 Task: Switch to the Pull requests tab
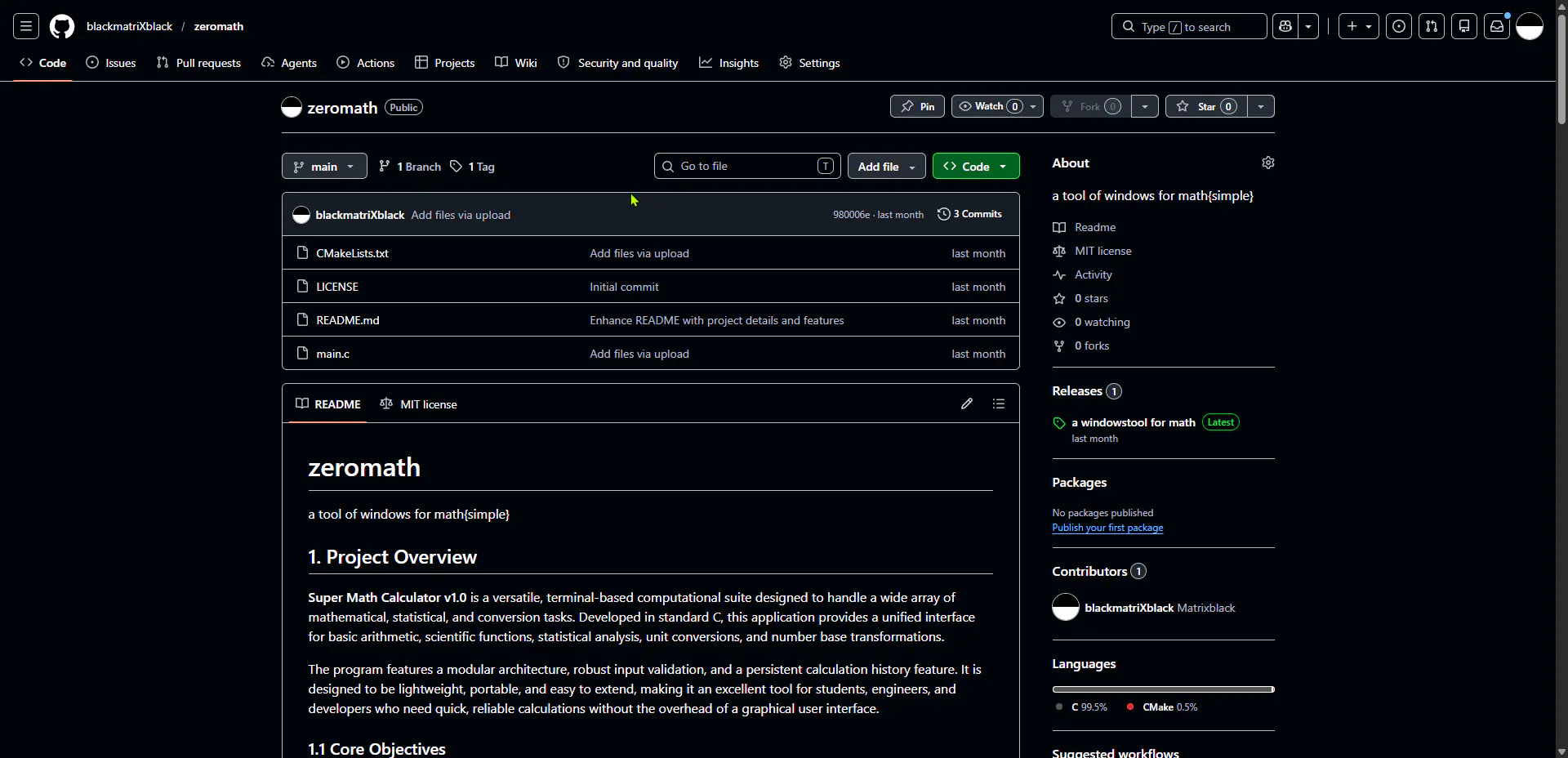(x=198, y=63)
